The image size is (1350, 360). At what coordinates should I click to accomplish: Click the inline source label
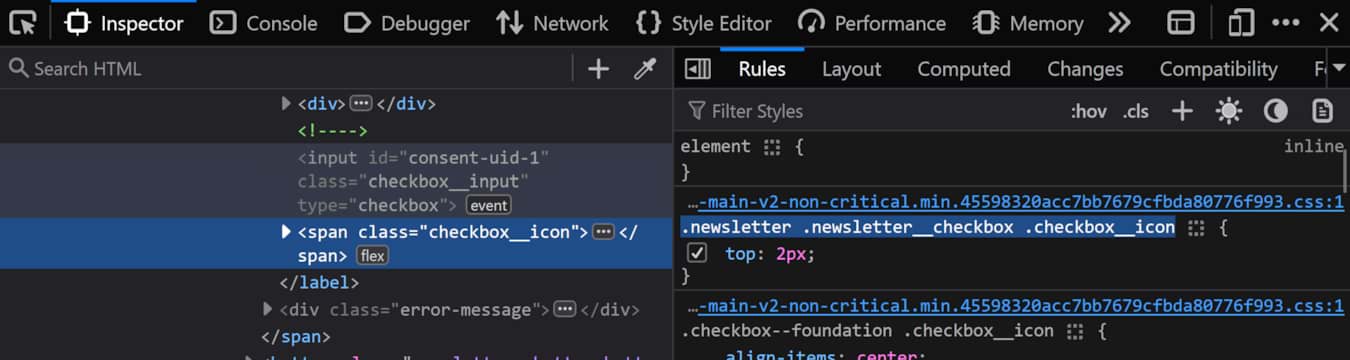[x=1313, y=146]
